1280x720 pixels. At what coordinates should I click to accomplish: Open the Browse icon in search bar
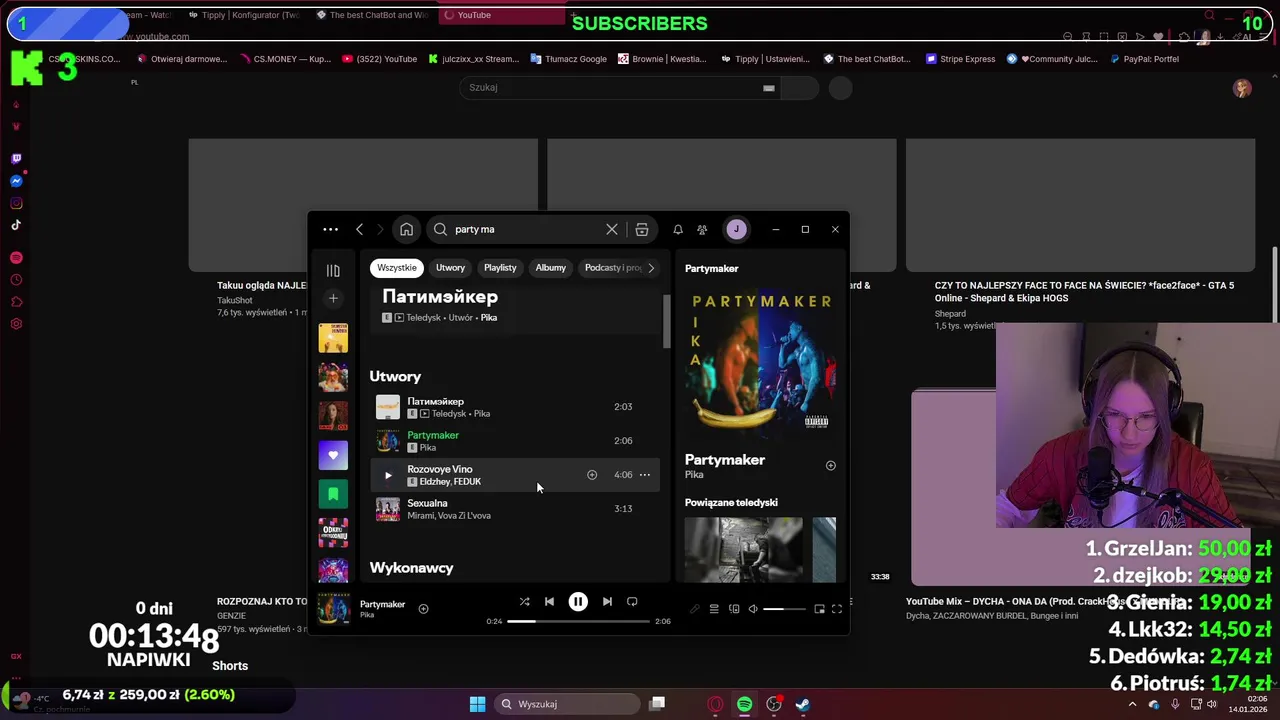(x=642, y=229)
